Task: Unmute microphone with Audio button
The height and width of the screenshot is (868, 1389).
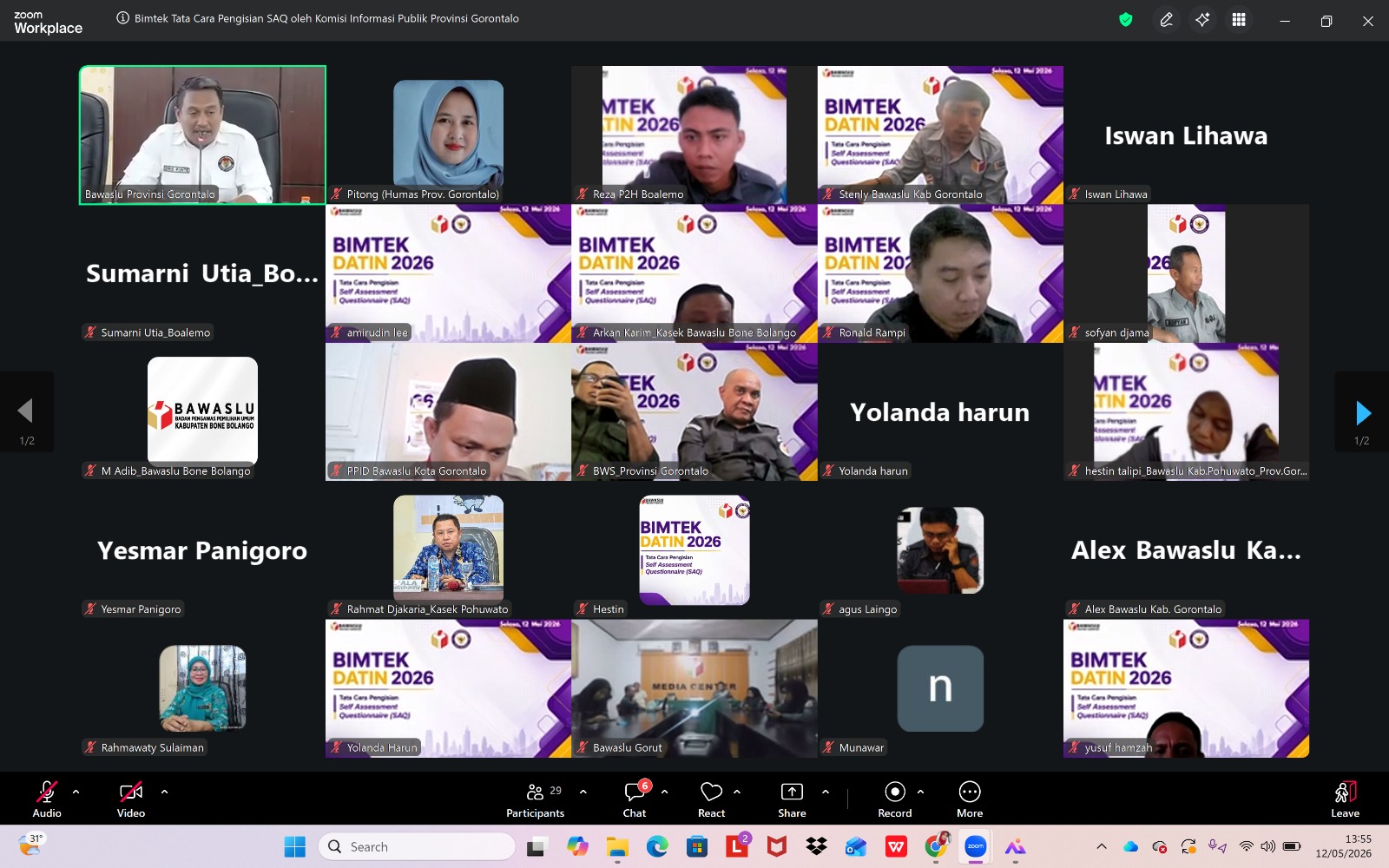Action: [47, 799]
